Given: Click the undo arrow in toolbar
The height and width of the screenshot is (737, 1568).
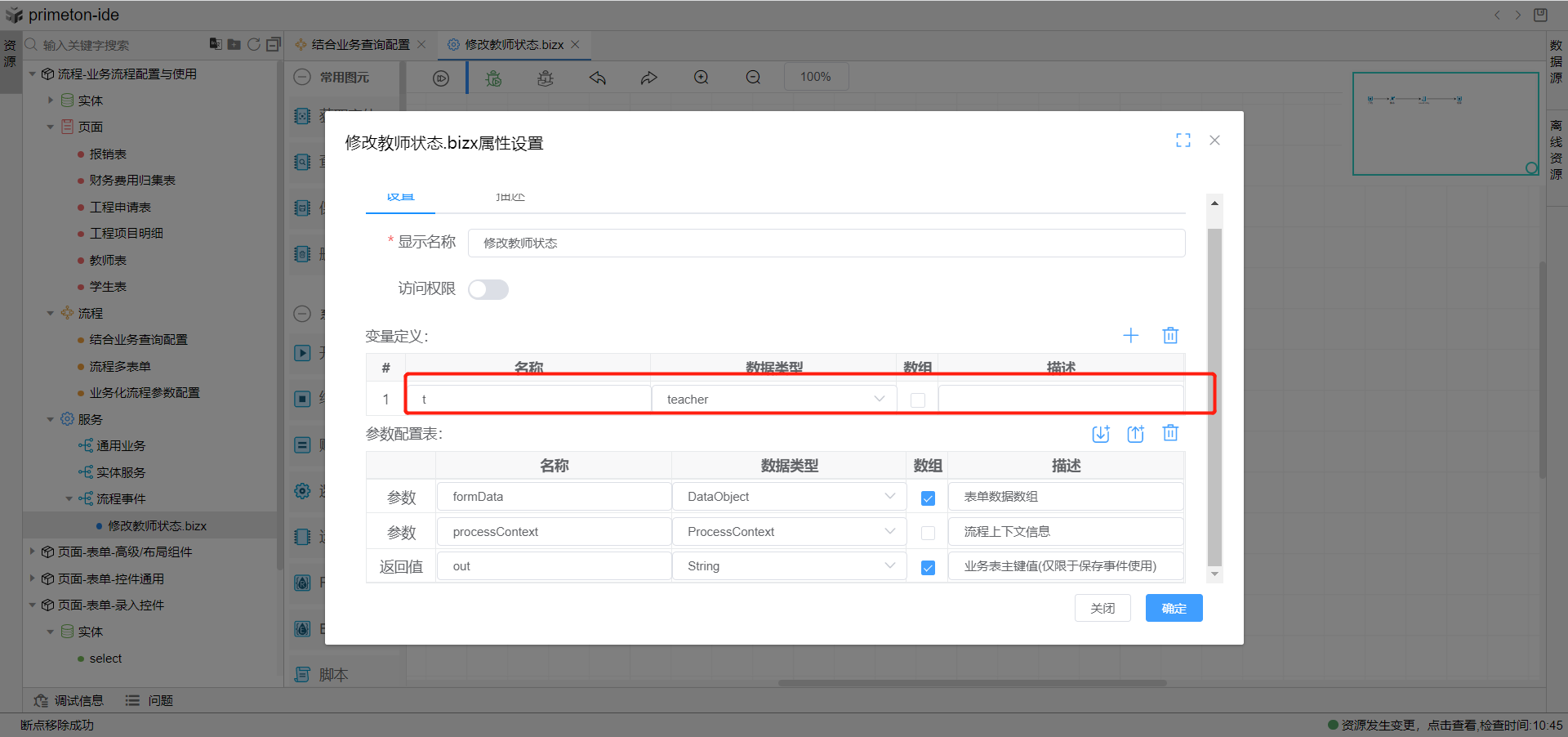Looking at the screenshot, I should [598, 78].
